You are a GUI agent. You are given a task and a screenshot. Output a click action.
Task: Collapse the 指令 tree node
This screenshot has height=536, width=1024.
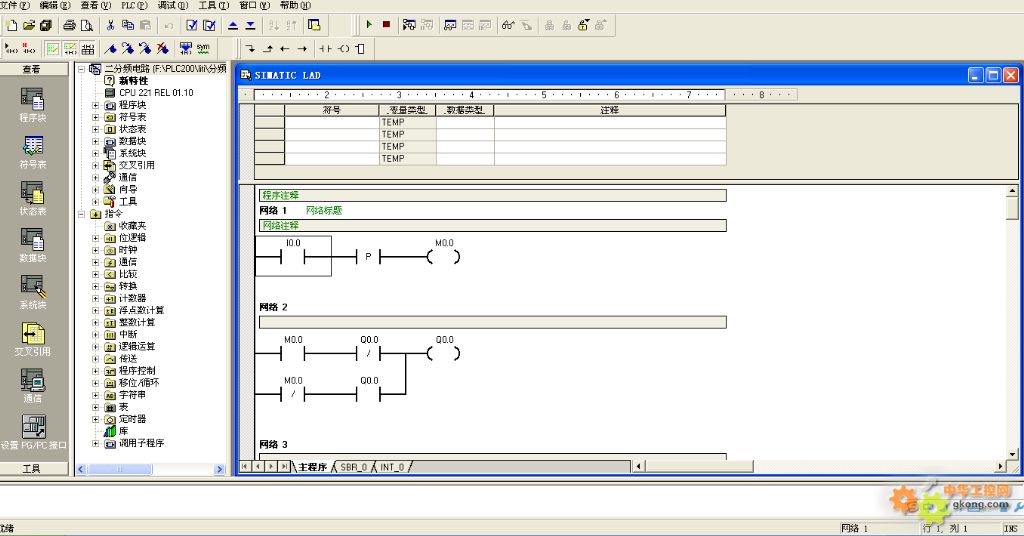coord(82,213)
